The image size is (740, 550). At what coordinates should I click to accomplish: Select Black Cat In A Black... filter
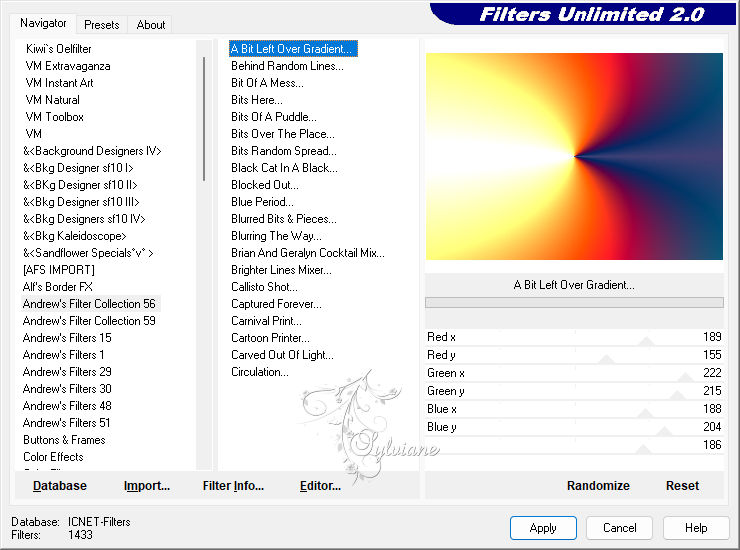[284, 168]
